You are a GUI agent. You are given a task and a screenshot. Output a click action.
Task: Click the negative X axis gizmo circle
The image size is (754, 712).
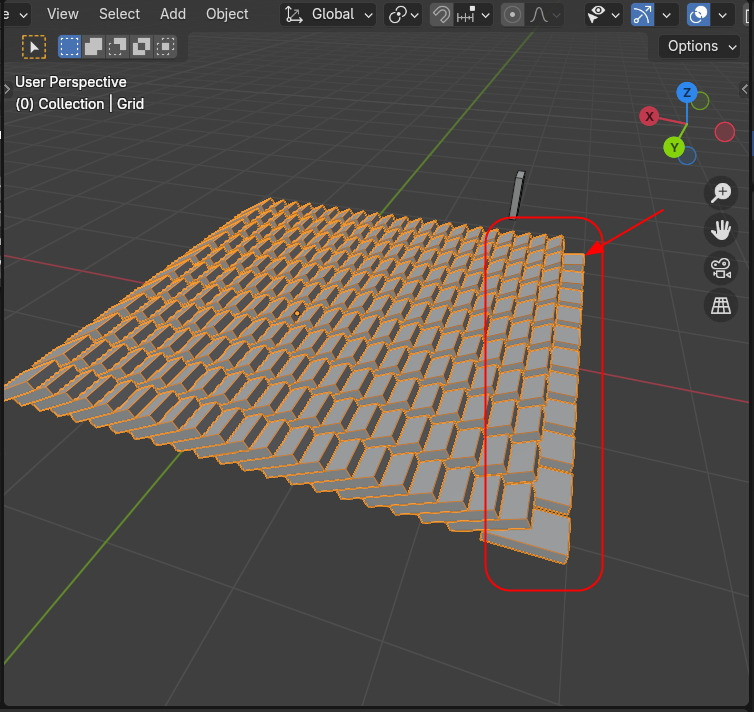(x=725, y=132)
